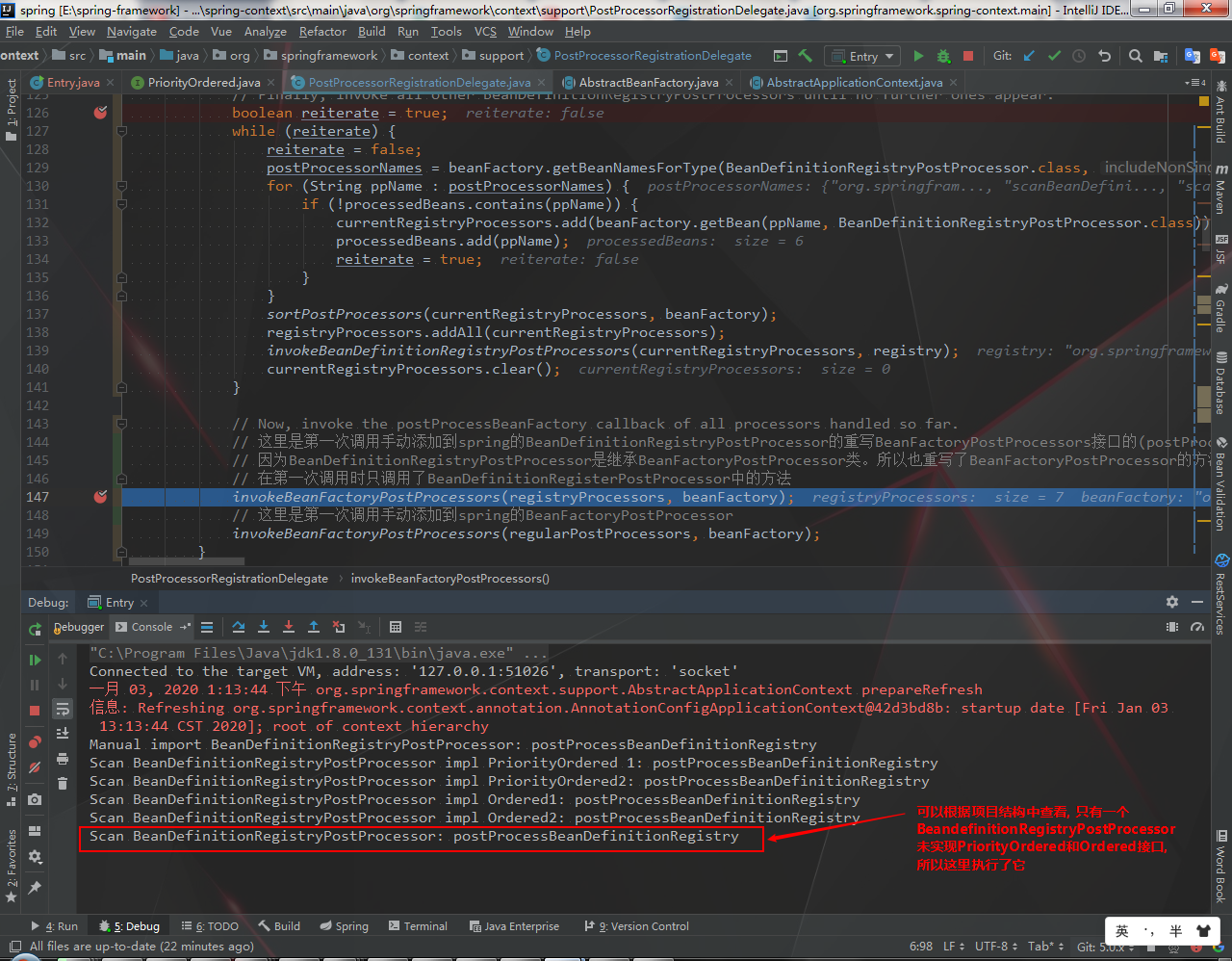Stop debugging via the red square in debug sidebar
Viewport: 1232px width, 961px height.
pyautogui.click(x=35, y=710)
